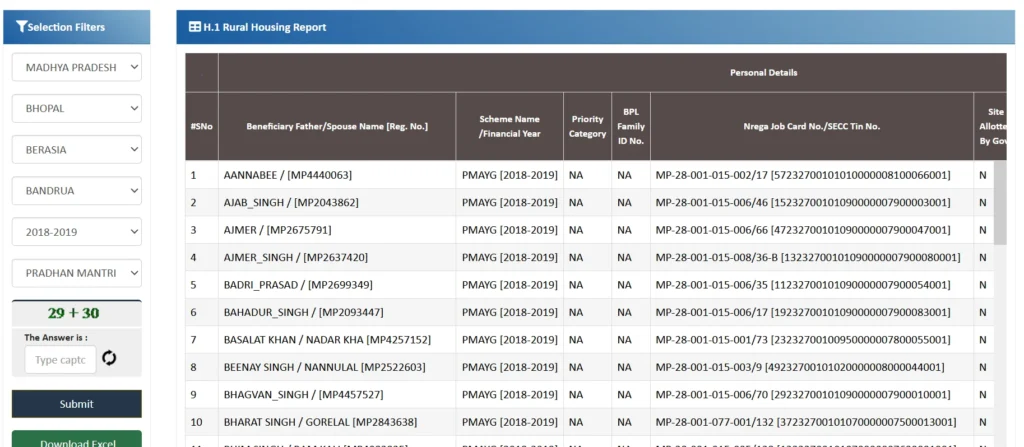1024x447 pixels.
Task: Select the 2018-2019 financial year dropdown
Action: pyautogui.click(x=76, y=231)
